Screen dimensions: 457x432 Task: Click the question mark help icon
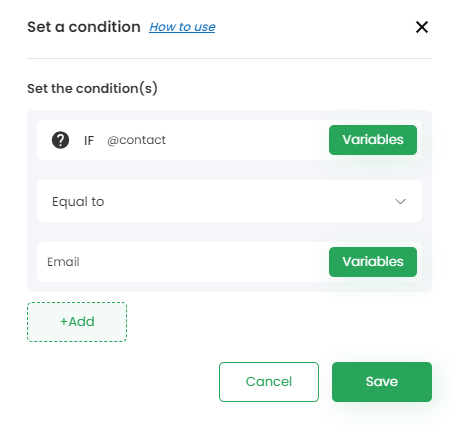click(x=60, y=140)
